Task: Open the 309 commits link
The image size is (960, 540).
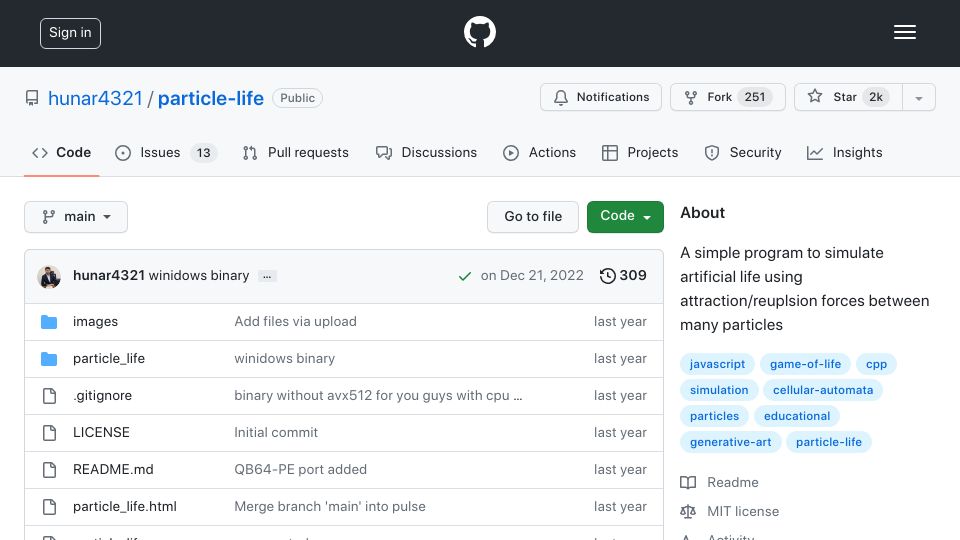Action: coord(623,276)
